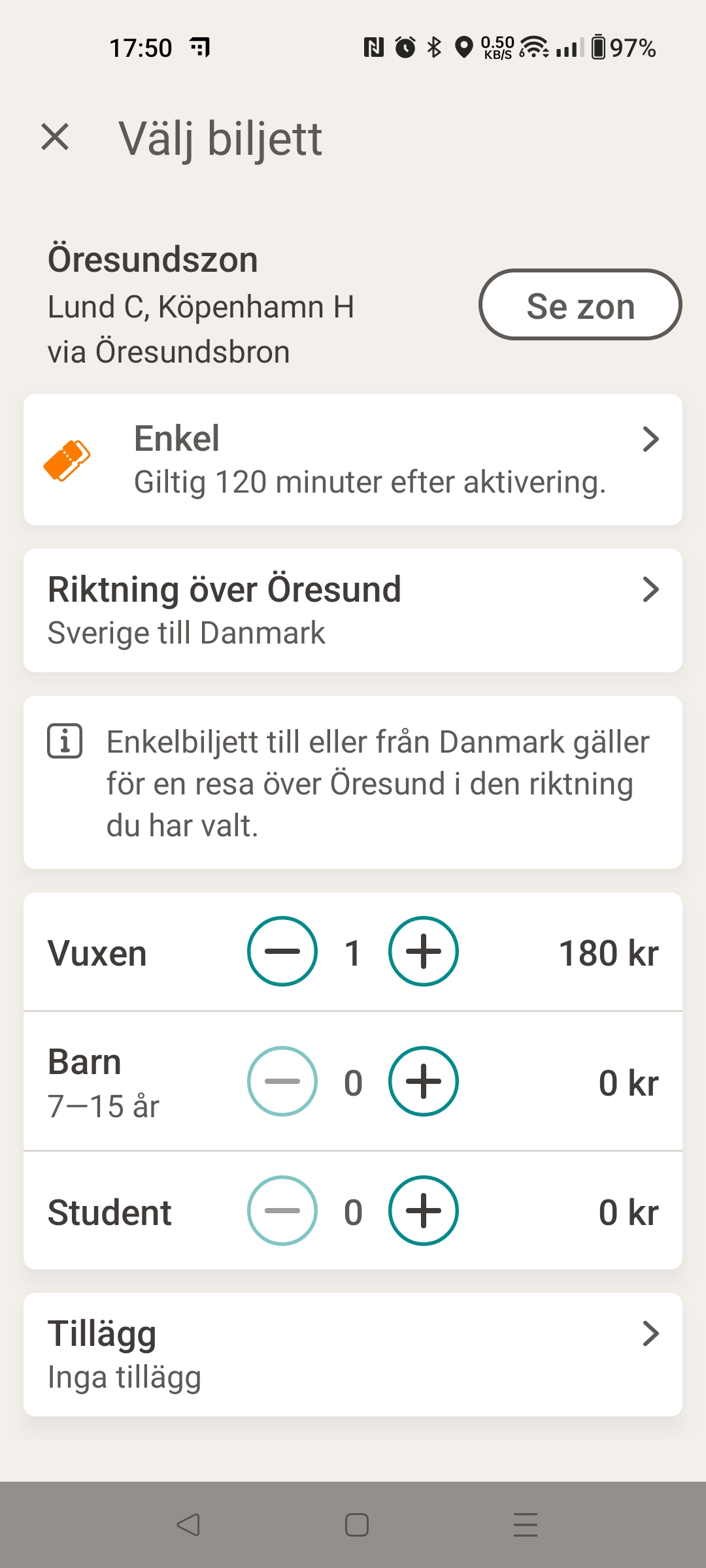Tap Android home navigation button

pyautogui.click(x=356, y=1524)
